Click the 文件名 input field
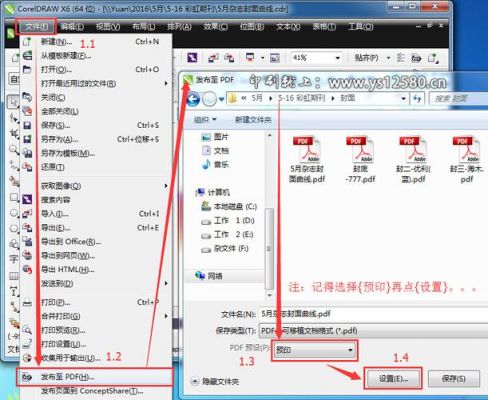The width and height of the screenshot is (488, 400). tap(373, 314)
